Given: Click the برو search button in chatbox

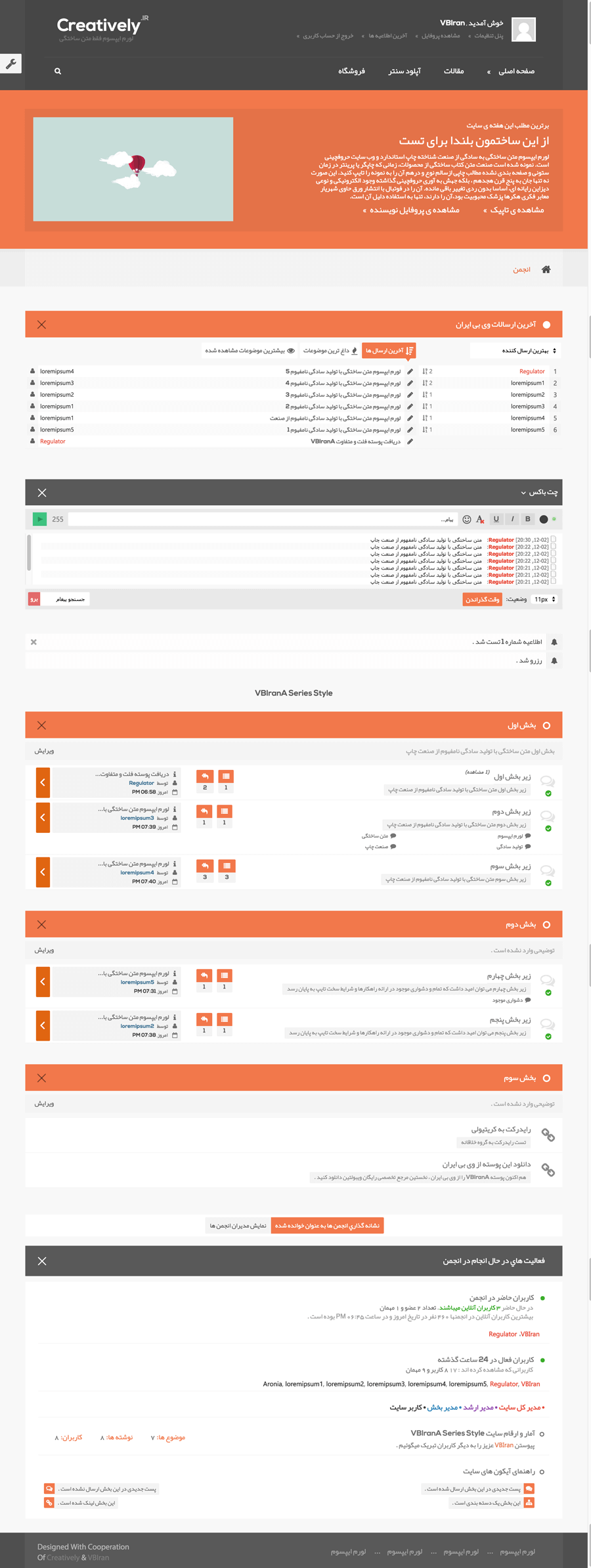Looking at the screenshot, I should (34, 599).
